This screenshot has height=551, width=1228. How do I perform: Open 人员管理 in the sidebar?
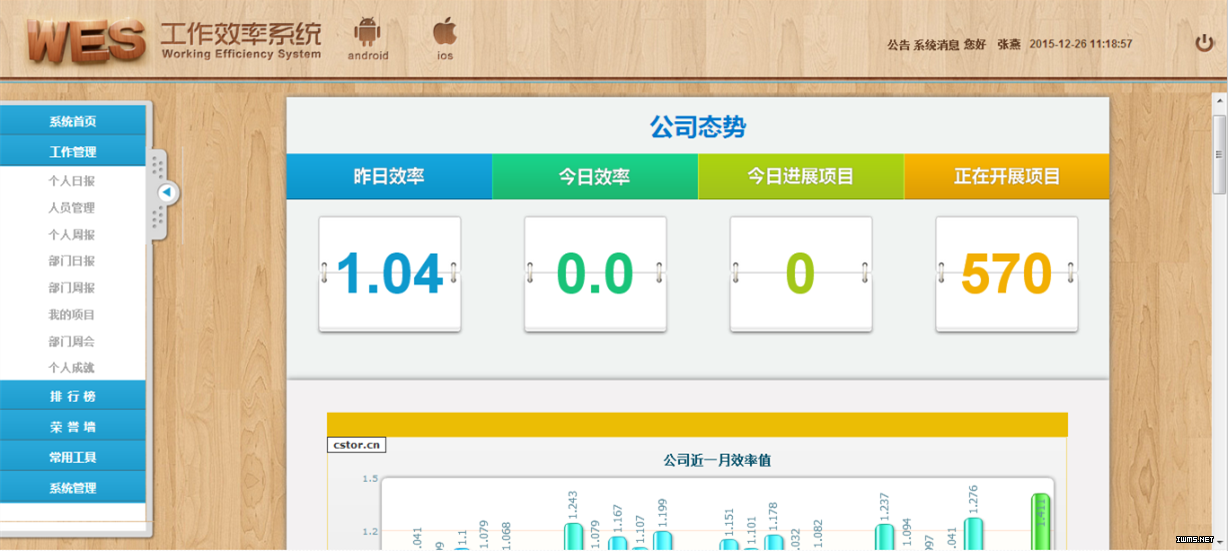point(72,208)
